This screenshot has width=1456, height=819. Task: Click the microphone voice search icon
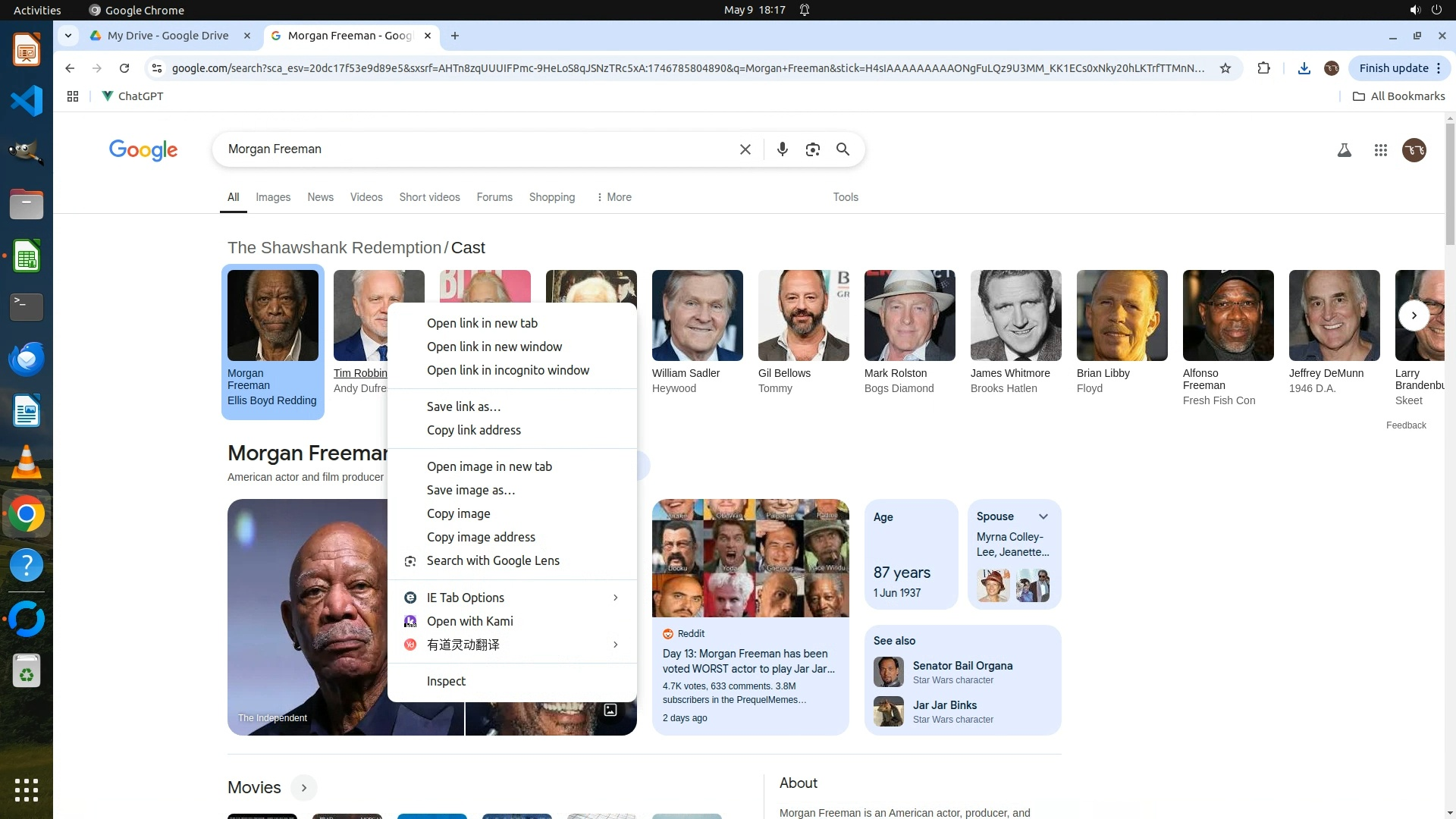[x=782, y=149]
